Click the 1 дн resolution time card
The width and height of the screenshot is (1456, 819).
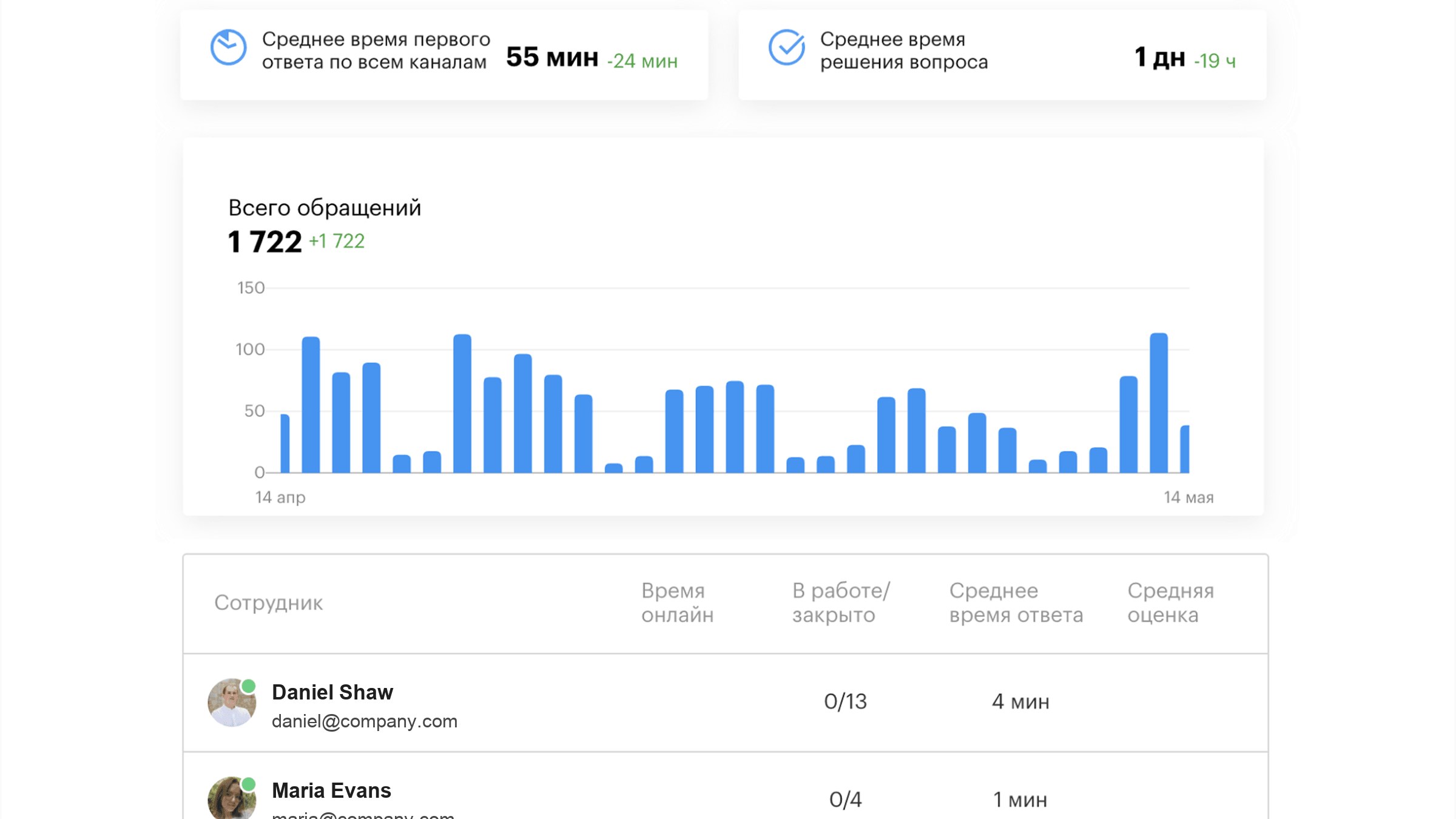point(1002,55)
